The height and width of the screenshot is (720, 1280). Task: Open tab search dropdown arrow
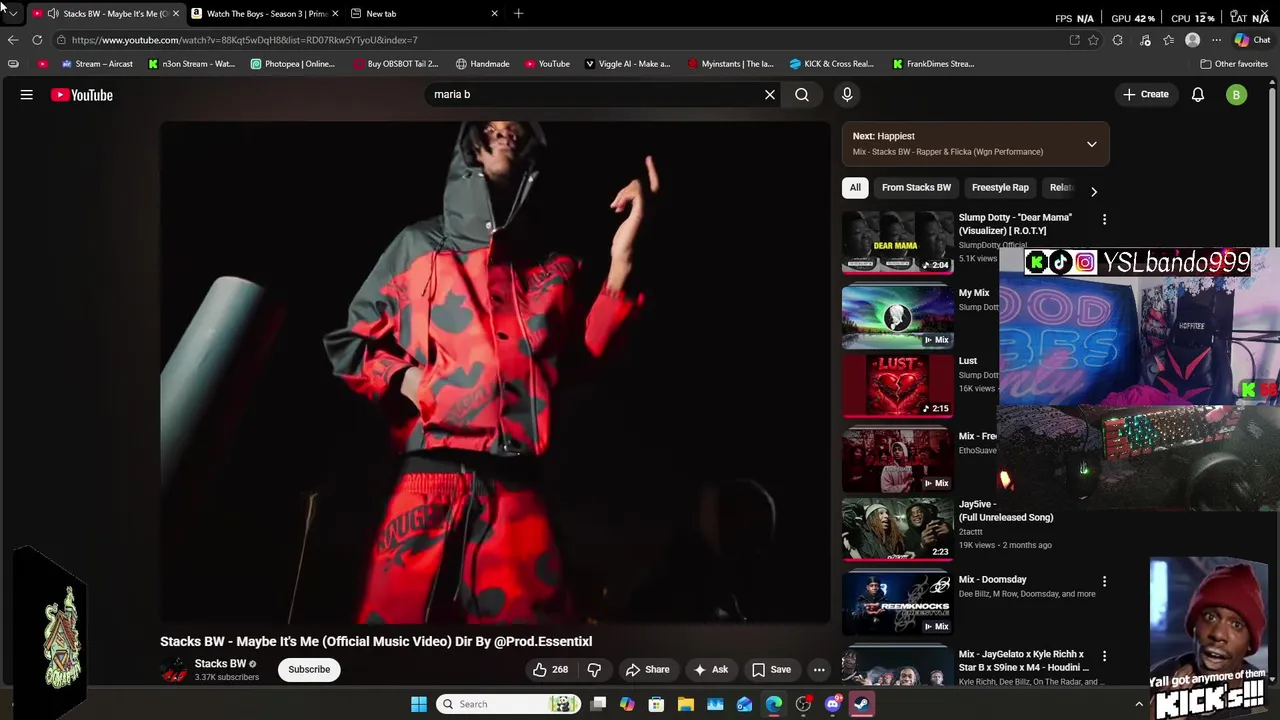(x=12, y=14)
